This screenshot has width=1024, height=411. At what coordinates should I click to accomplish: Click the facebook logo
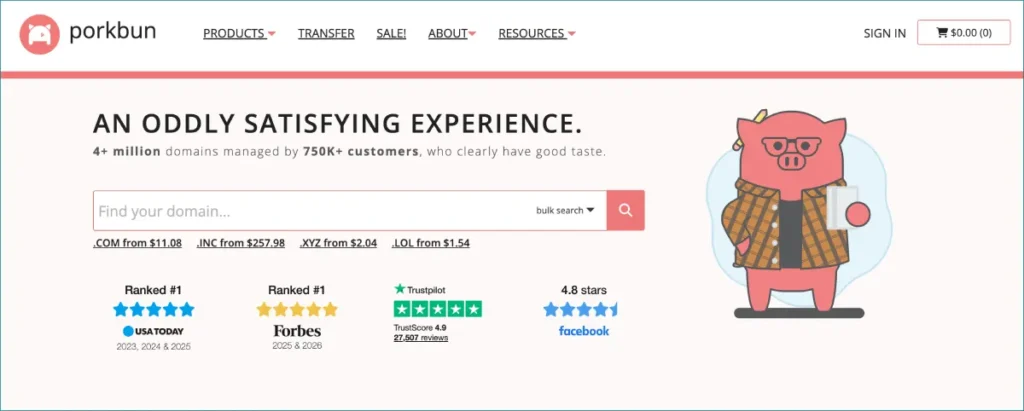584,331
